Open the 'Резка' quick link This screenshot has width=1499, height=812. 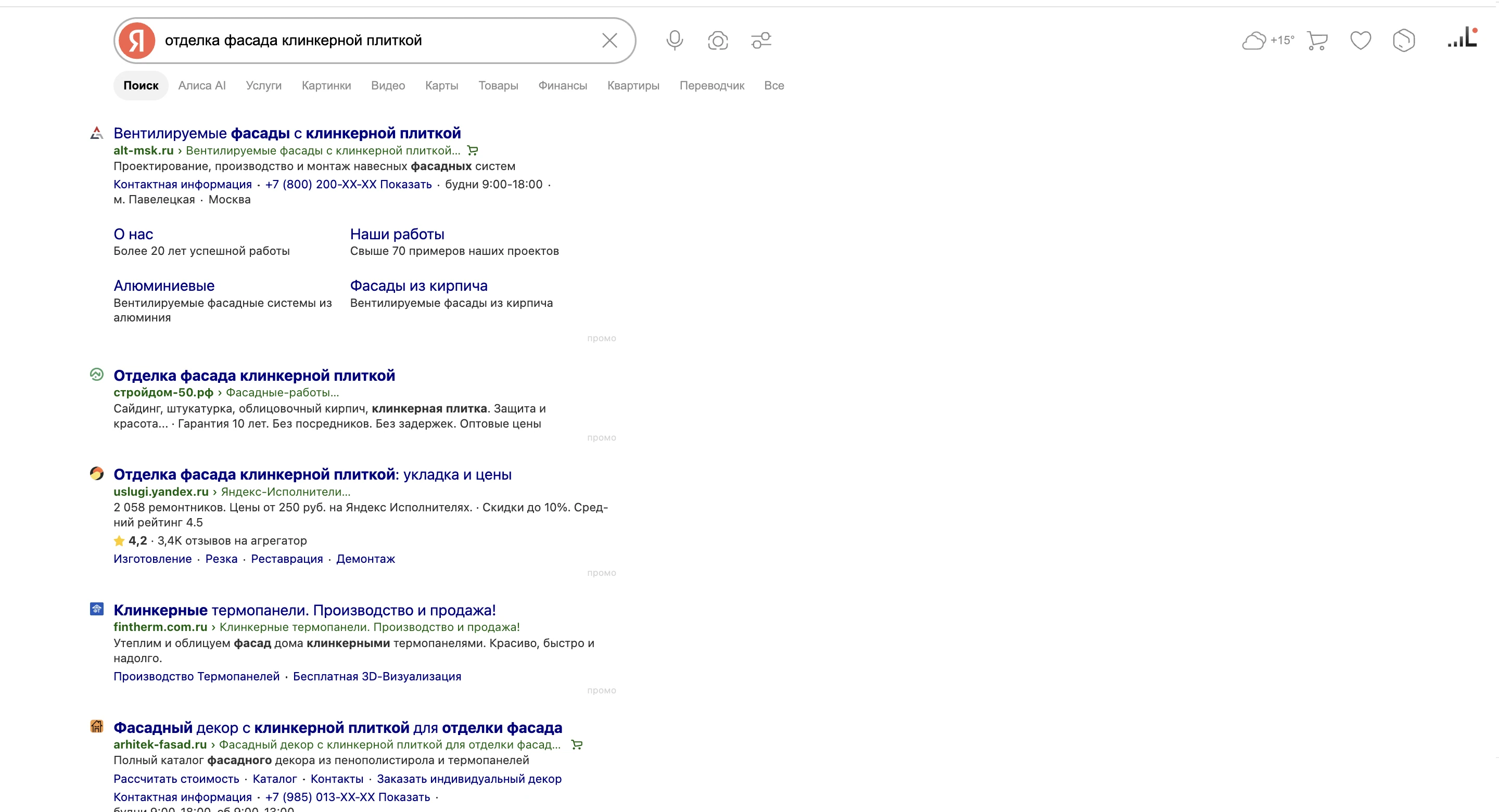(x=221, y=559)
